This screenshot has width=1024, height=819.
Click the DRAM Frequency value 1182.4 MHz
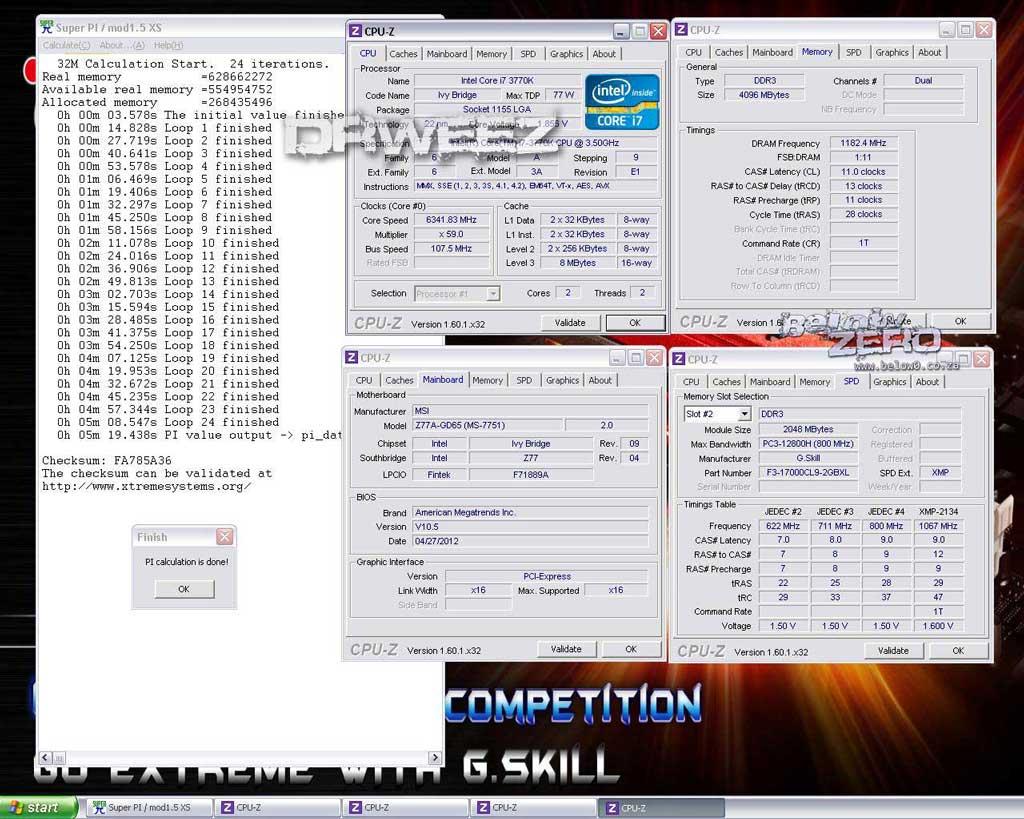(863, 143)
